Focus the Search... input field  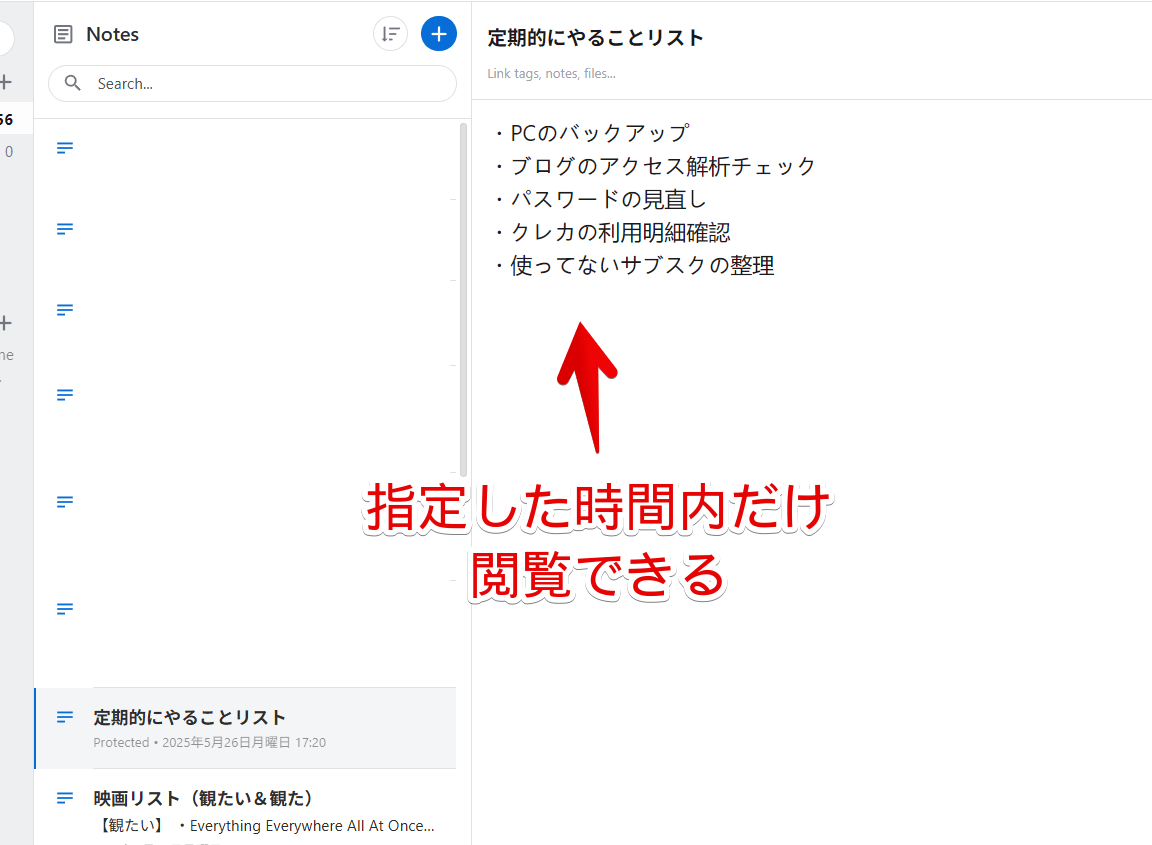coord(252,84)
